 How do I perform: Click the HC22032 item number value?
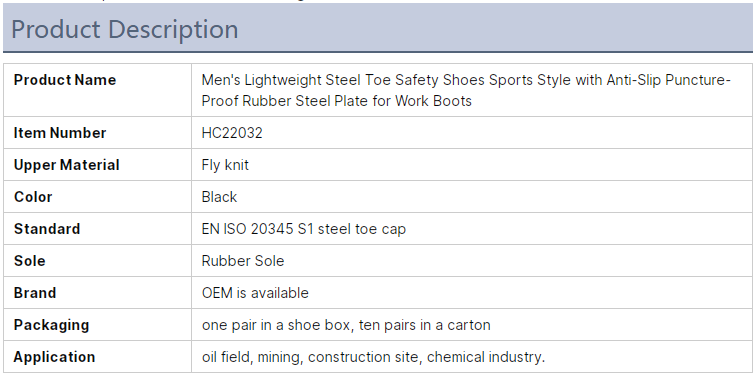coord(232,133)
